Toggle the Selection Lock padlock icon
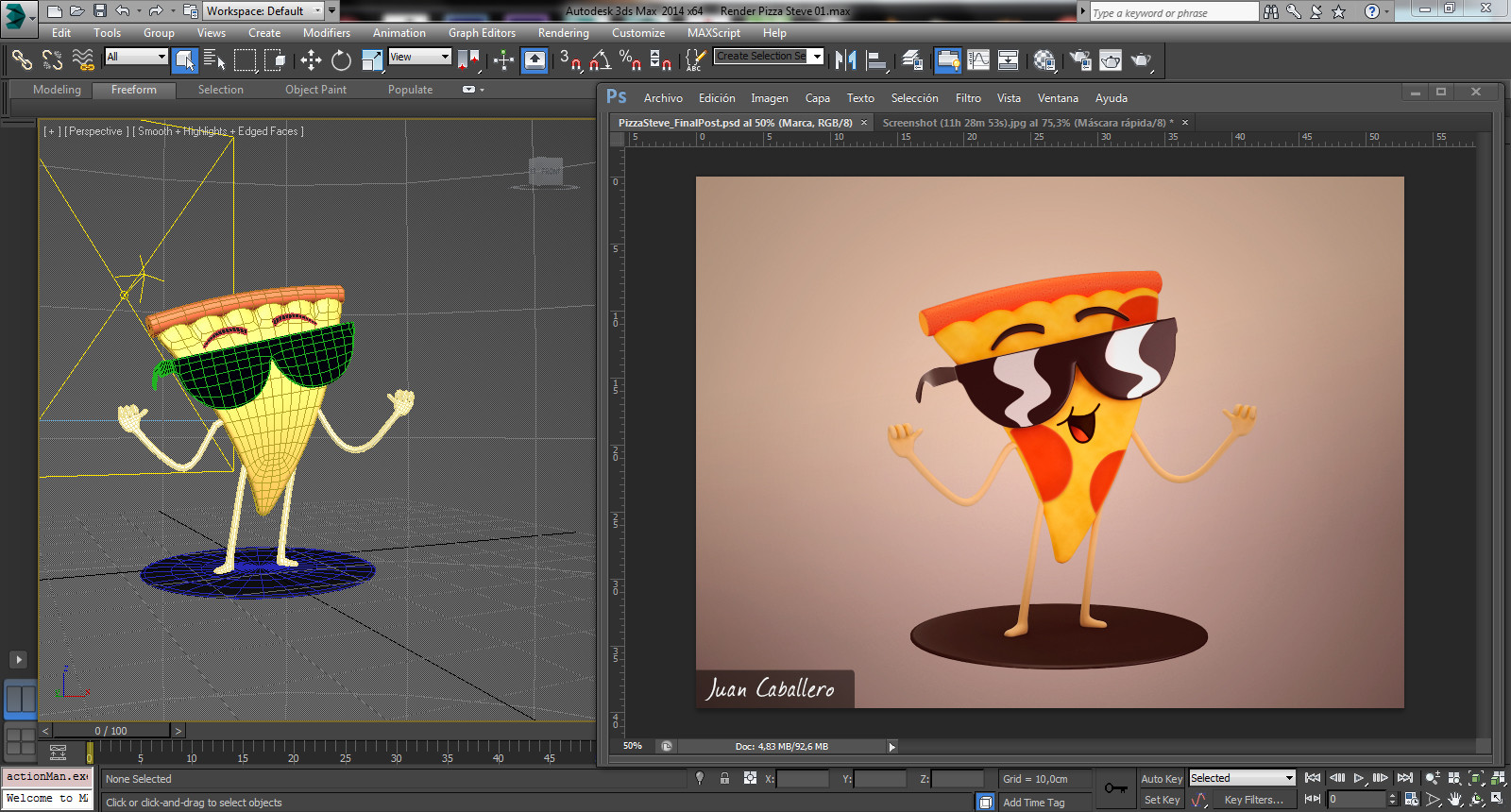Viewport: 1511px width, 812px height. (724, 778)
